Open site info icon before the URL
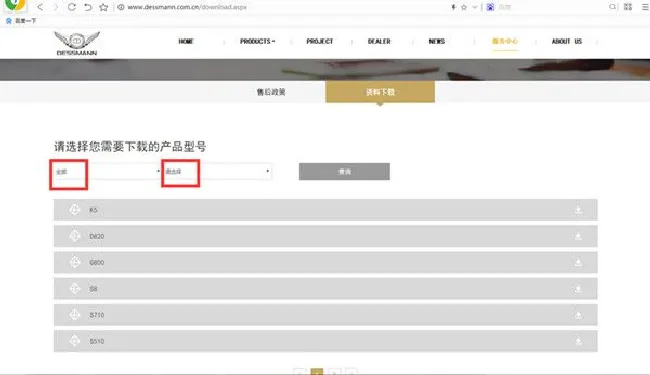 click(x=121, y=7)
